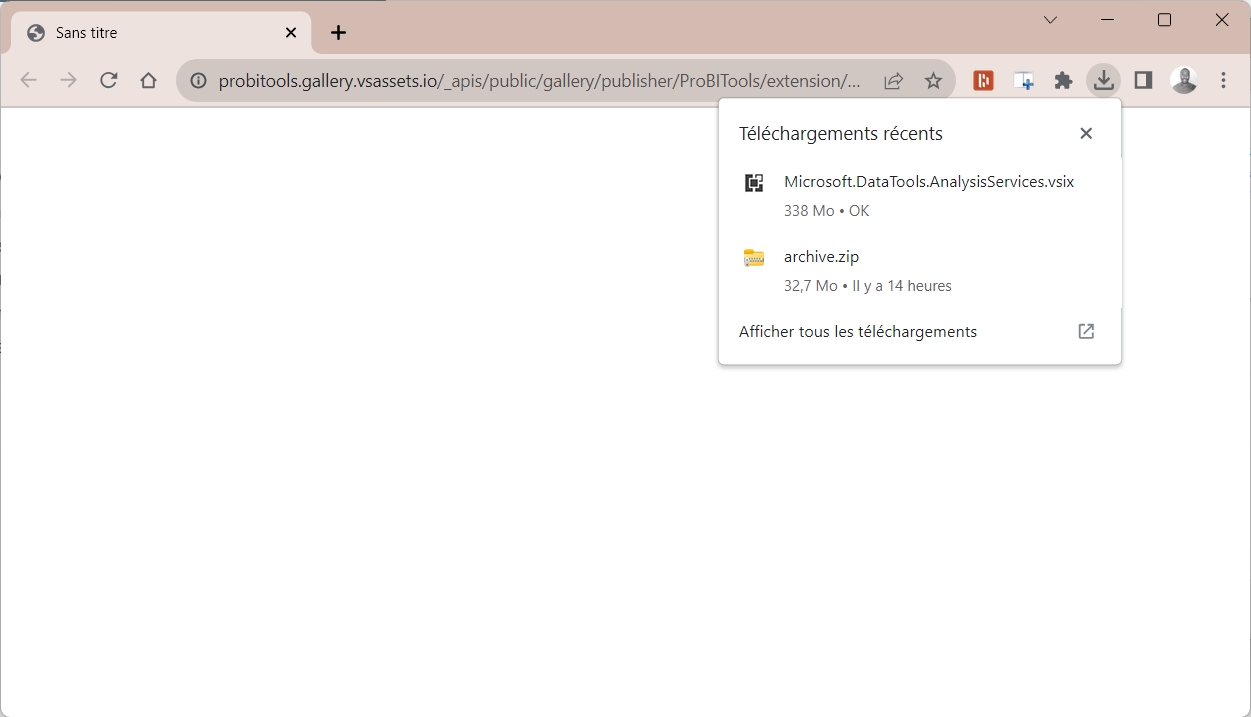Viewport: 1251px width, 717px height.
Task: Go back with the browser back arrow
Action: [28, 81]
